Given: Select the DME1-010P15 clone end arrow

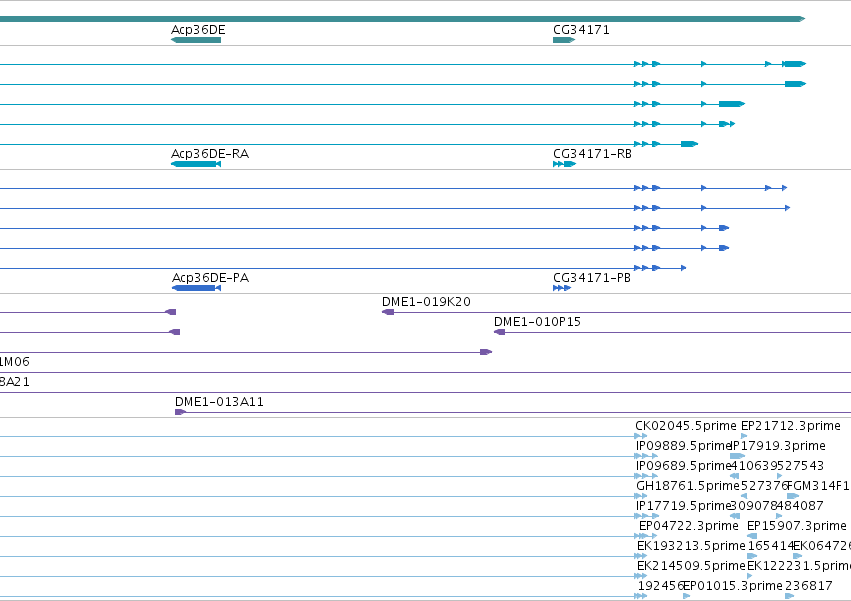Looking at the screenshot, I should (x=499, y=332).
